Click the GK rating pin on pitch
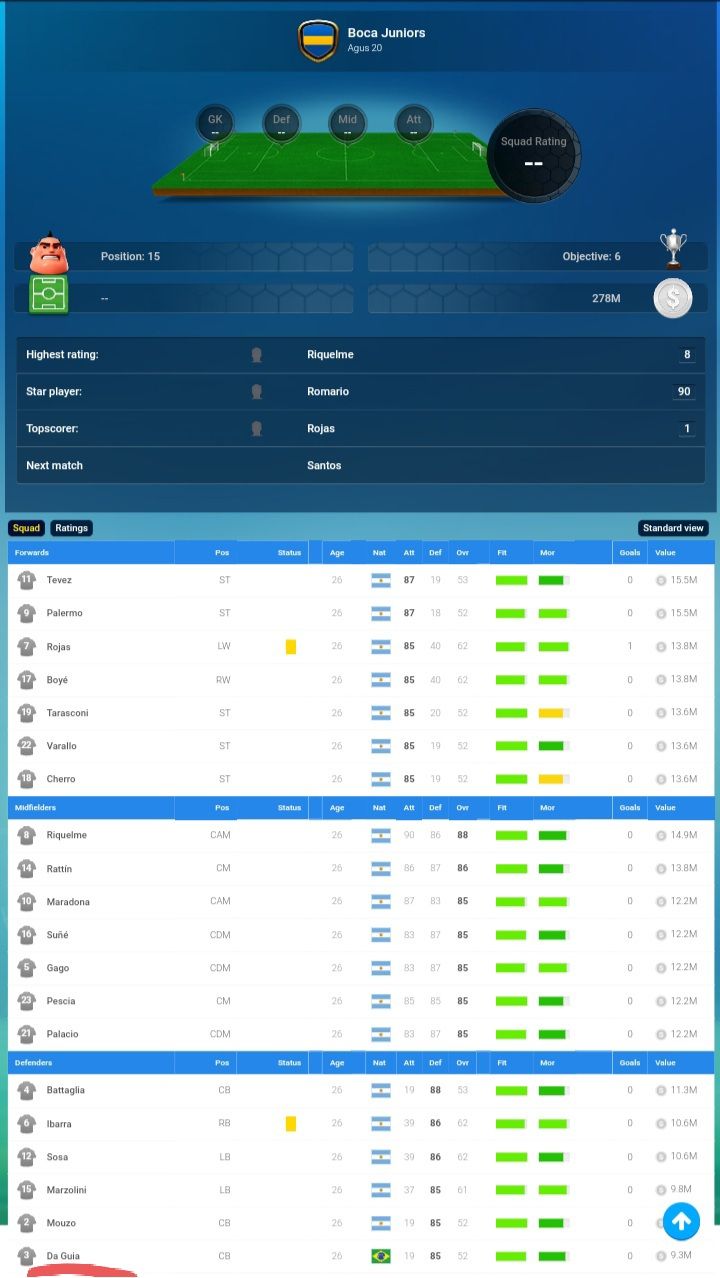 point(215,125)
